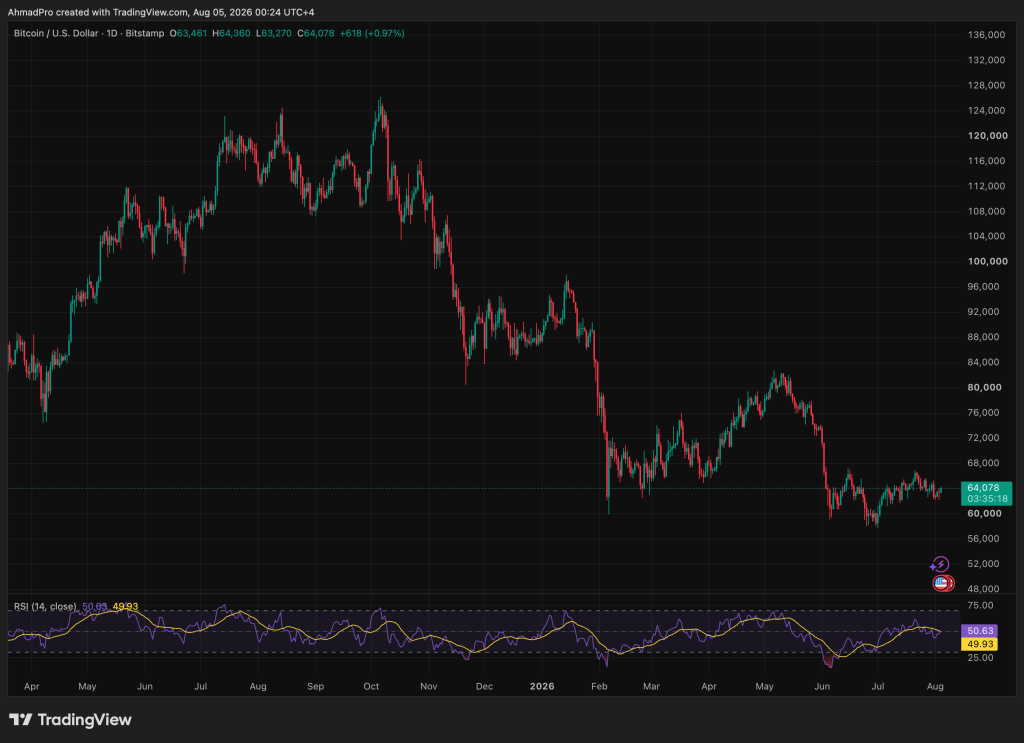The height and width of the screenshot is (743, 1024).
Task: Click the 48,000 price axis label
Action: click(983, 589)
